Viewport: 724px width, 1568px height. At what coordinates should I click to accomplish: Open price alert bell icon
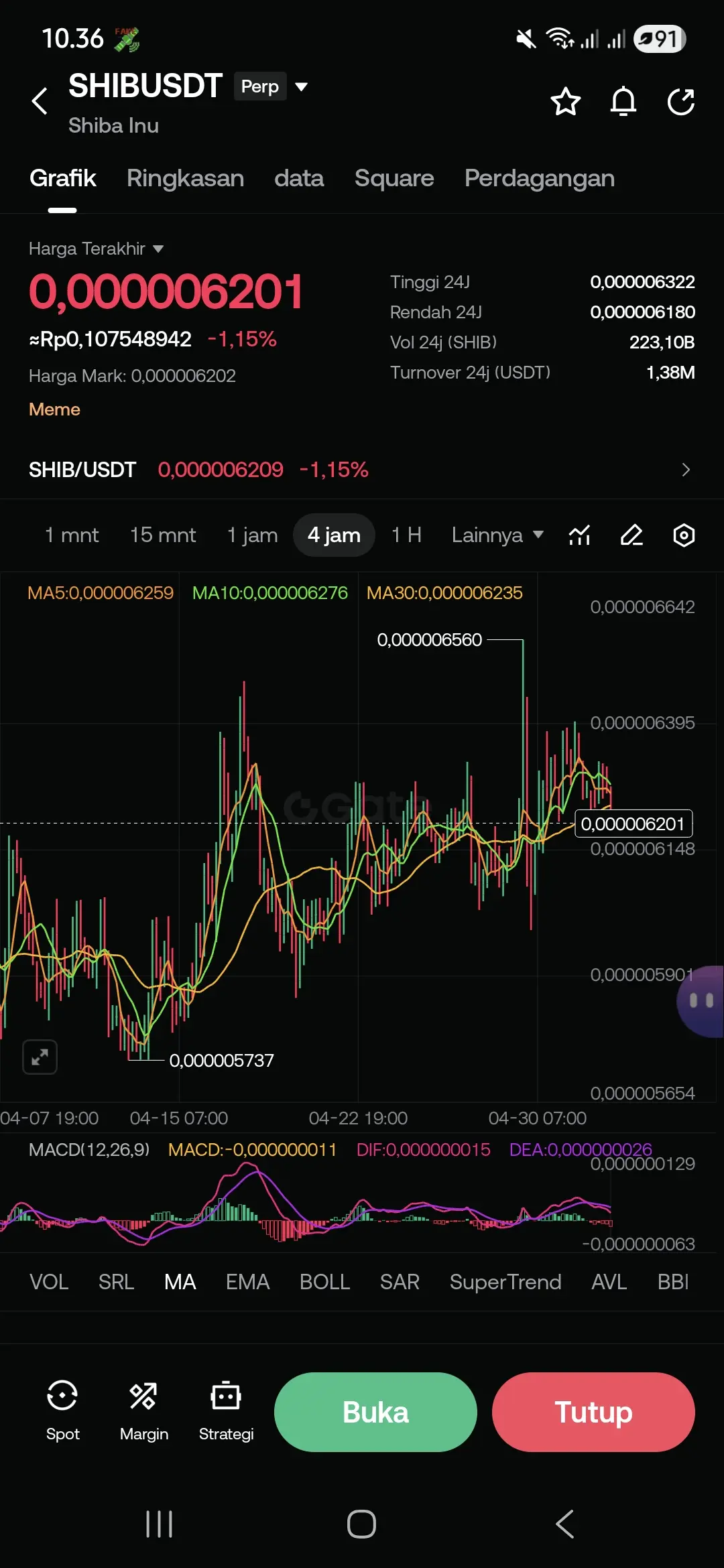click(x=623, y=101)
